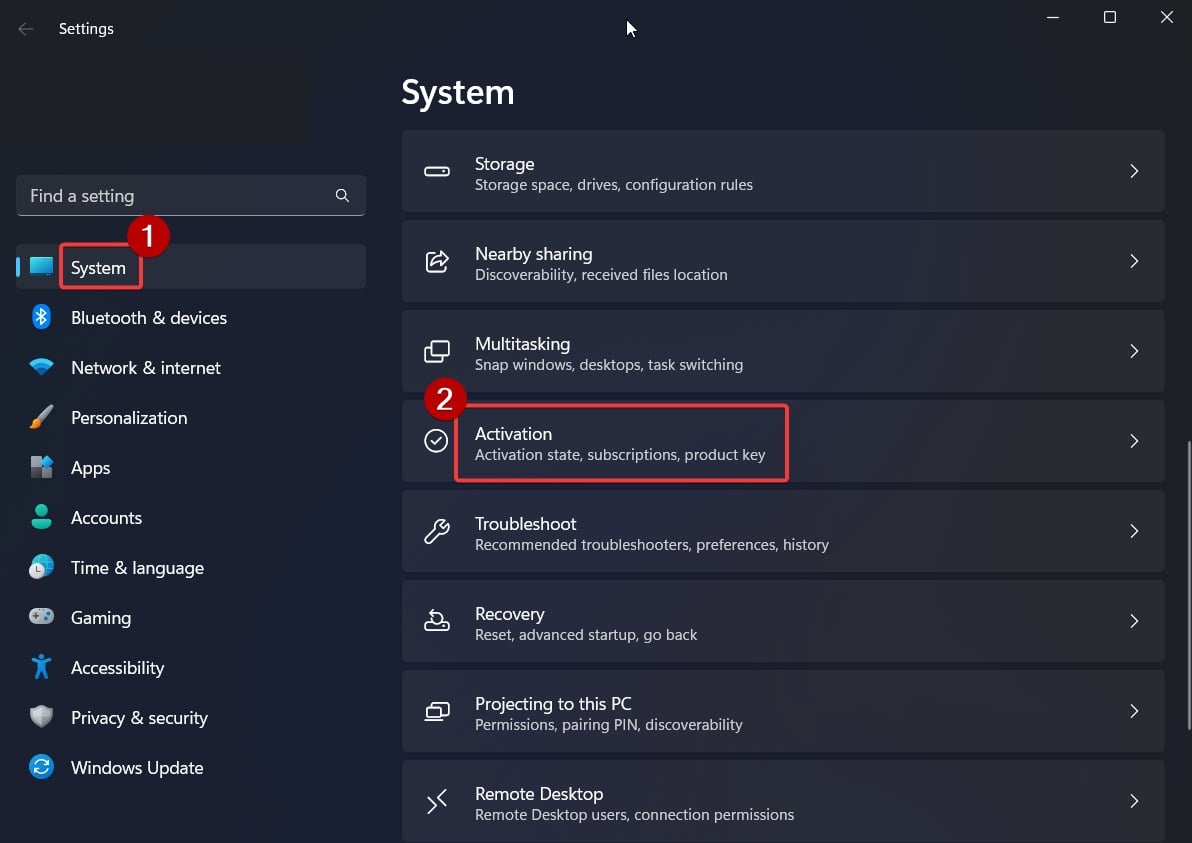The width and height of the screenshot is (1192, 843).
Task: Click the search magnifier icon
Action: click(342, 196)
